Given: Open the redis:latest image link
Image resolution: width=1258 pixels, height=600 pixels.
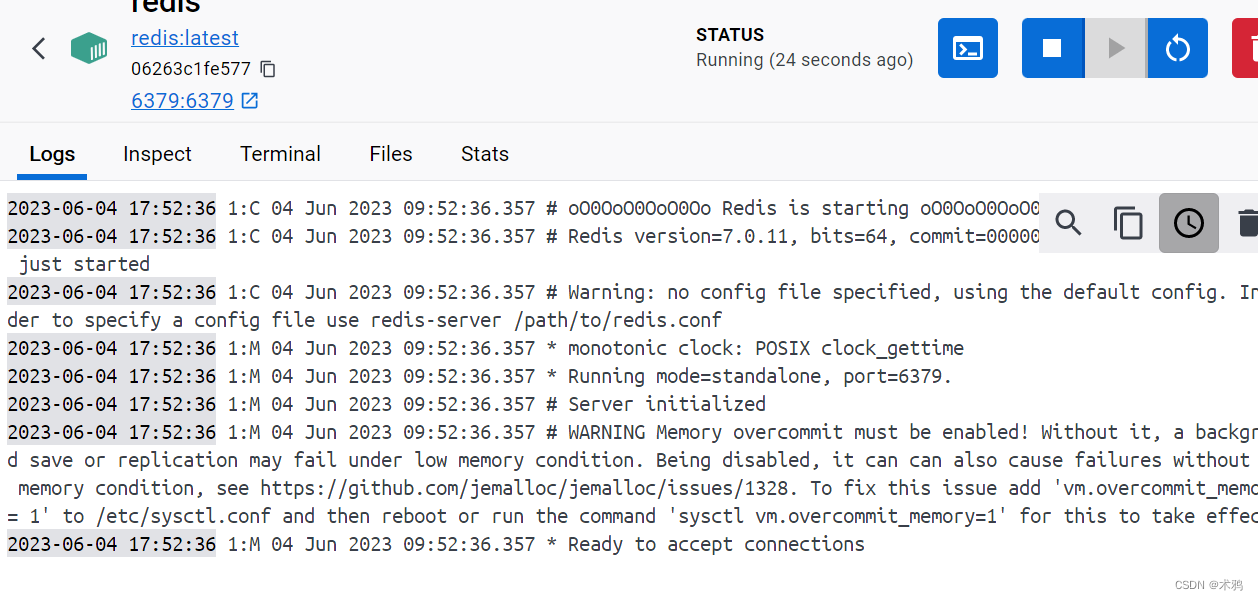Looking at the screenshot, I should (185, 37).
